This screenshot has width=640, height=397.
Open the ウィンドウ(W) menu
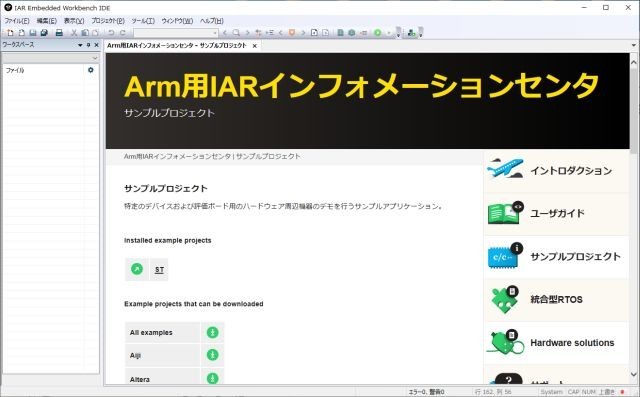[x=177, y=21]
